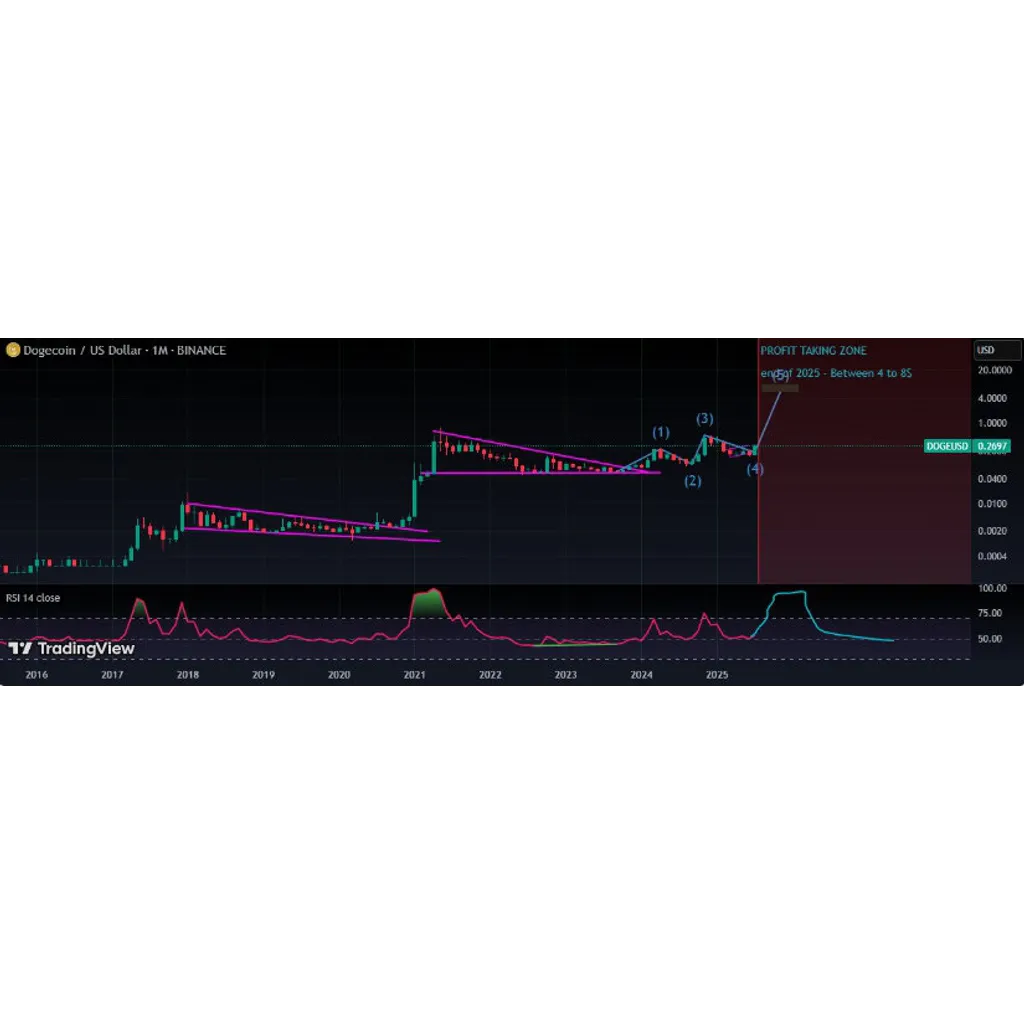Click the 2021 label on time axis

(x=415, y=675)
